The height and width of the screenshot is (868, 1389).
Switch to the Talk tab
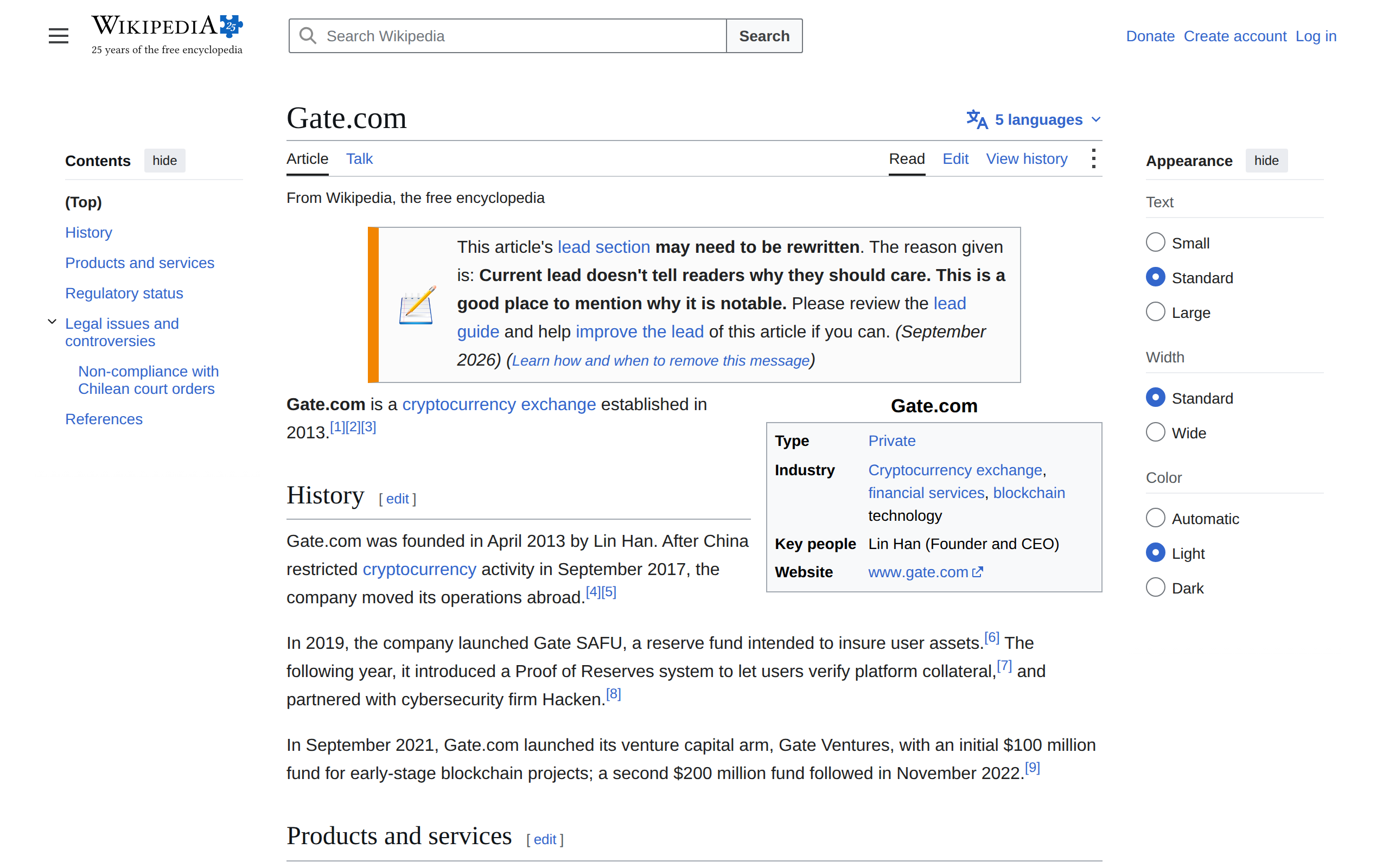tap(359, 159)
